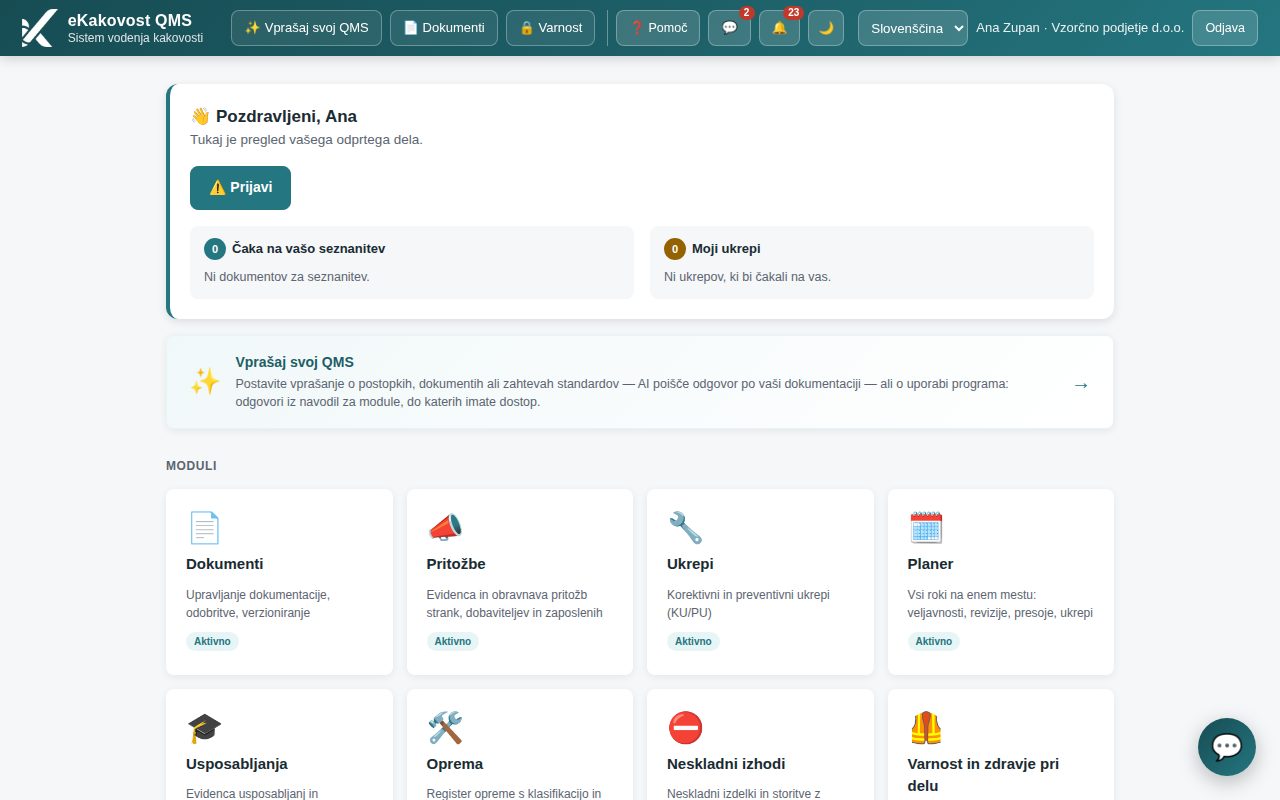Open the Slovenščina language dropdown

pos(913,28)
